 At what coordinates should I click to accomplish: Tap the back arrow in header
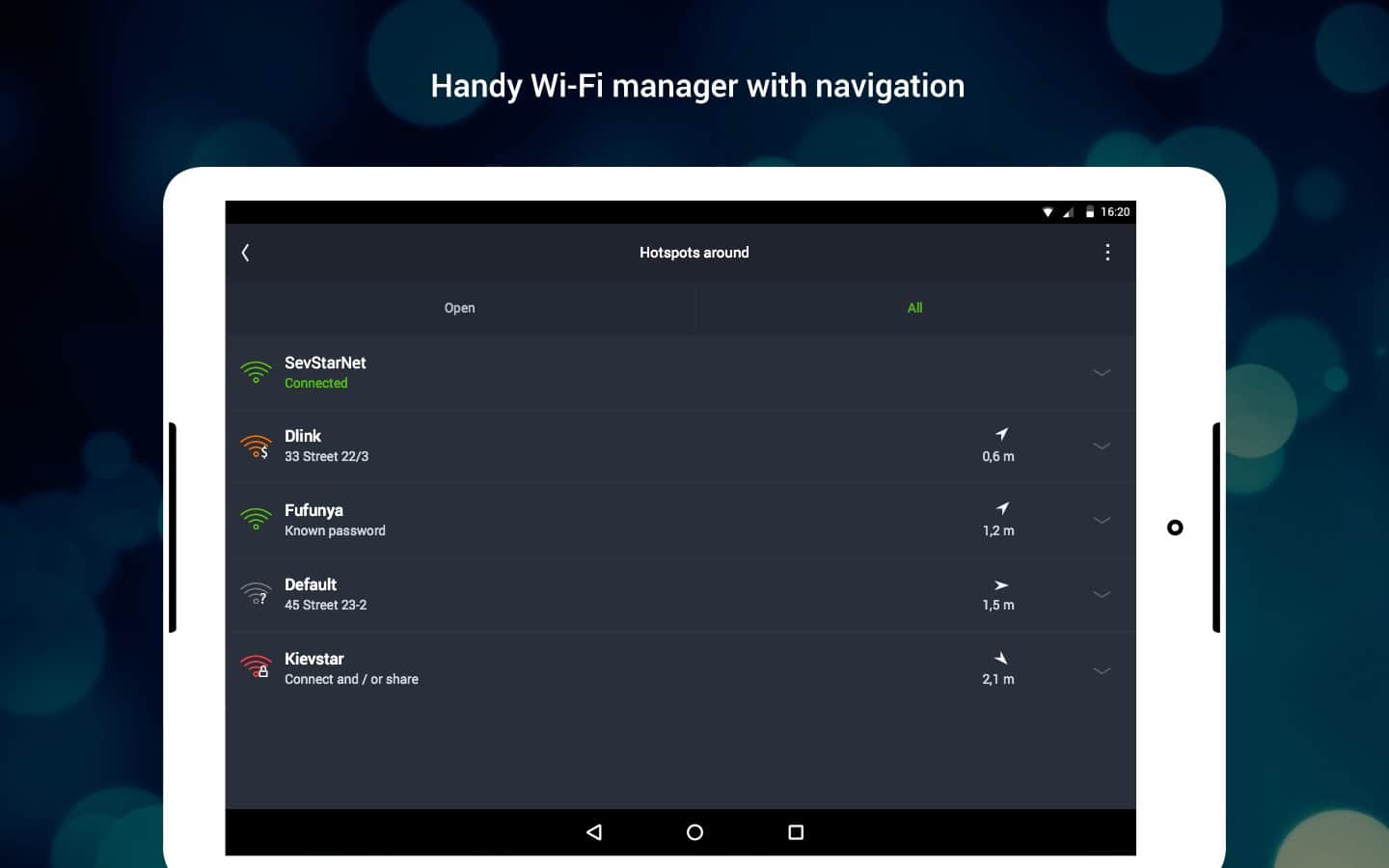245,253
